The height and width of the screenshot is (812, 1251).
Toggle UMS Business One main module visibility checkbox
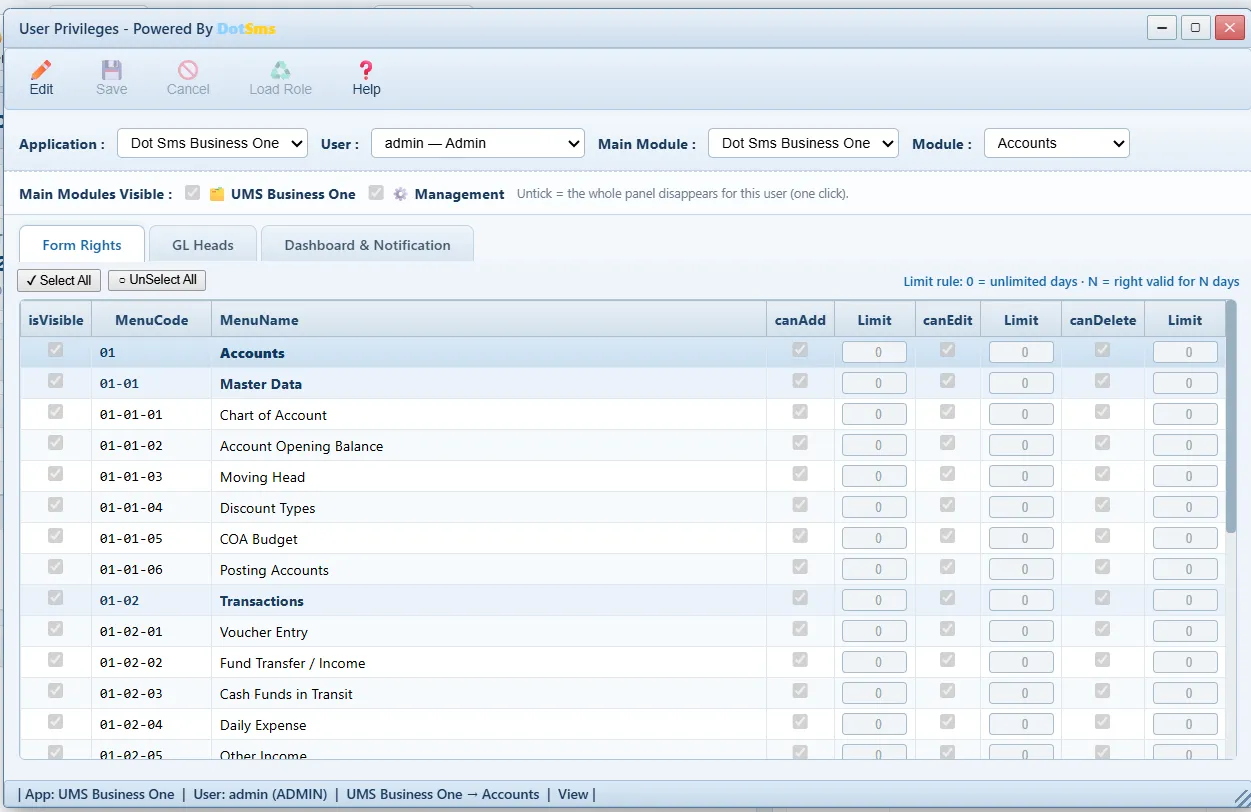coord(193,193)
